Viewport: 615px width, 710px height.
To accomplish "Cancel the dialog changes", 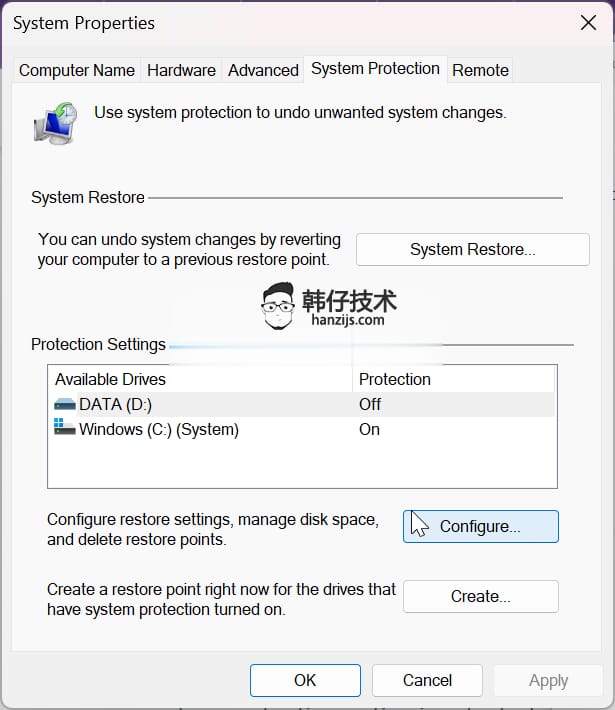I will [427, 680].
